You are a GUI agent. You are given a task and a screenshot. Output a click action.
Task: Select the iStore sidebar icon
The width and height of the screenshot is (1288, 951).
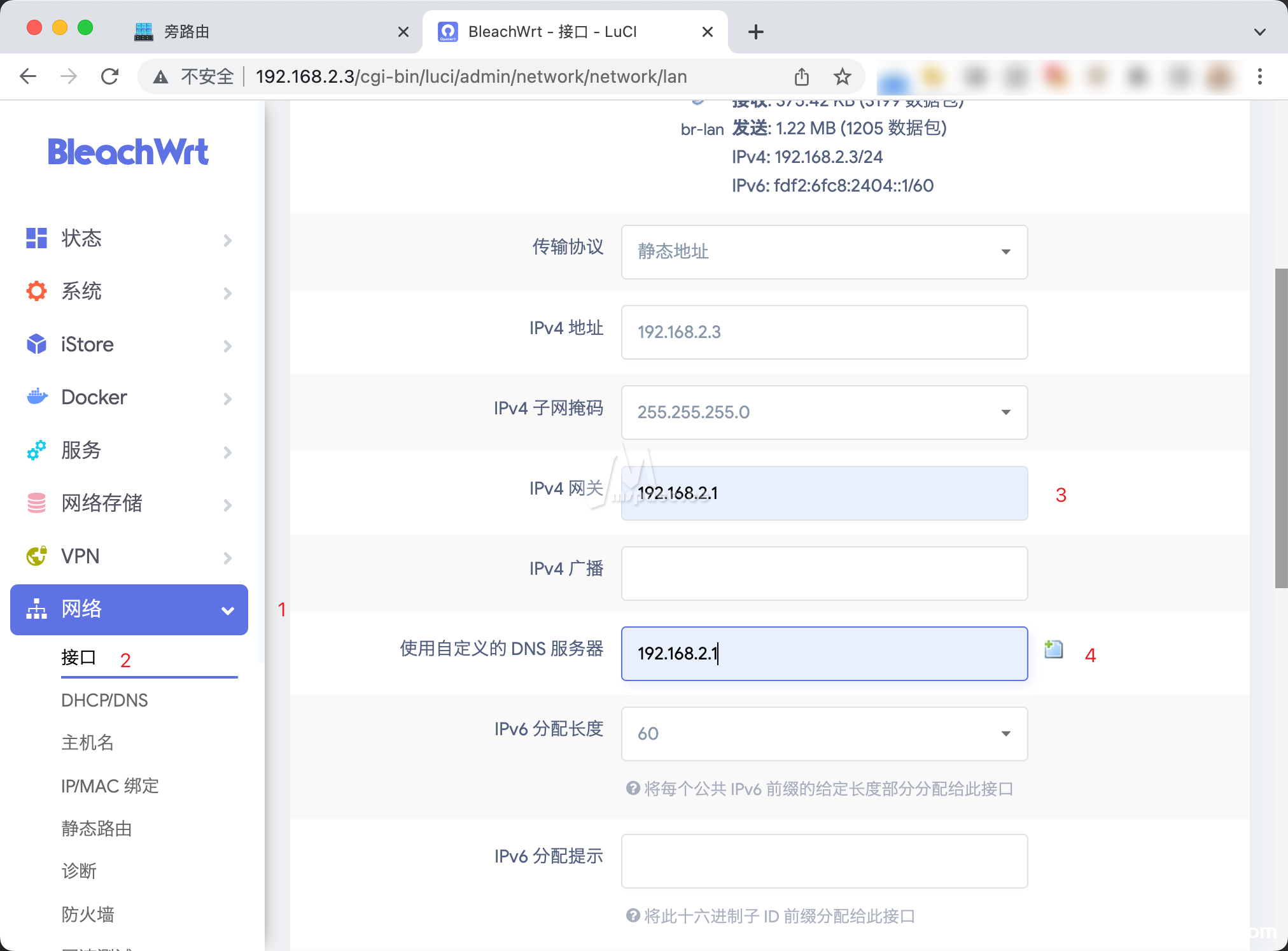(x=36, y=344)
